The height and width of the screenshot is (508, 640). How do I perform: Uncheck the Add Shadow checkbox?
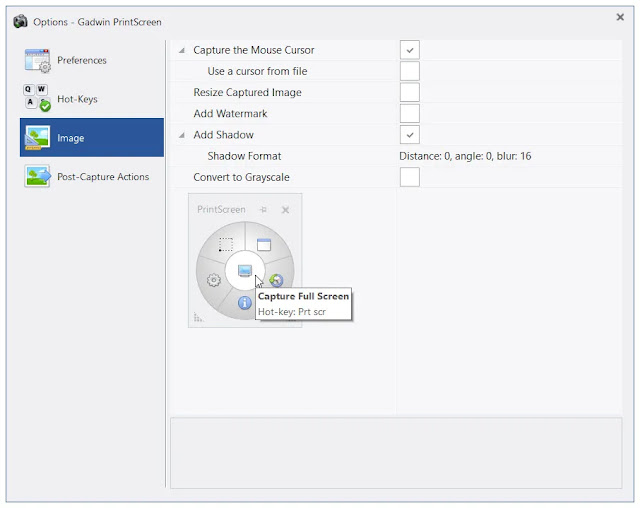click(x=409, y=135)
